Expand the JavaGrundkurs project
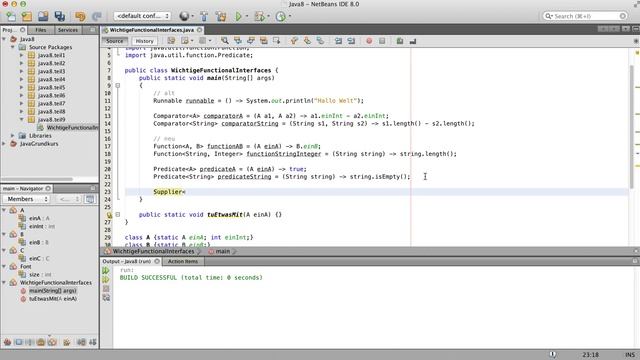Screen dimensions: 640x360 pyautogui.click(x=4, y=144)
